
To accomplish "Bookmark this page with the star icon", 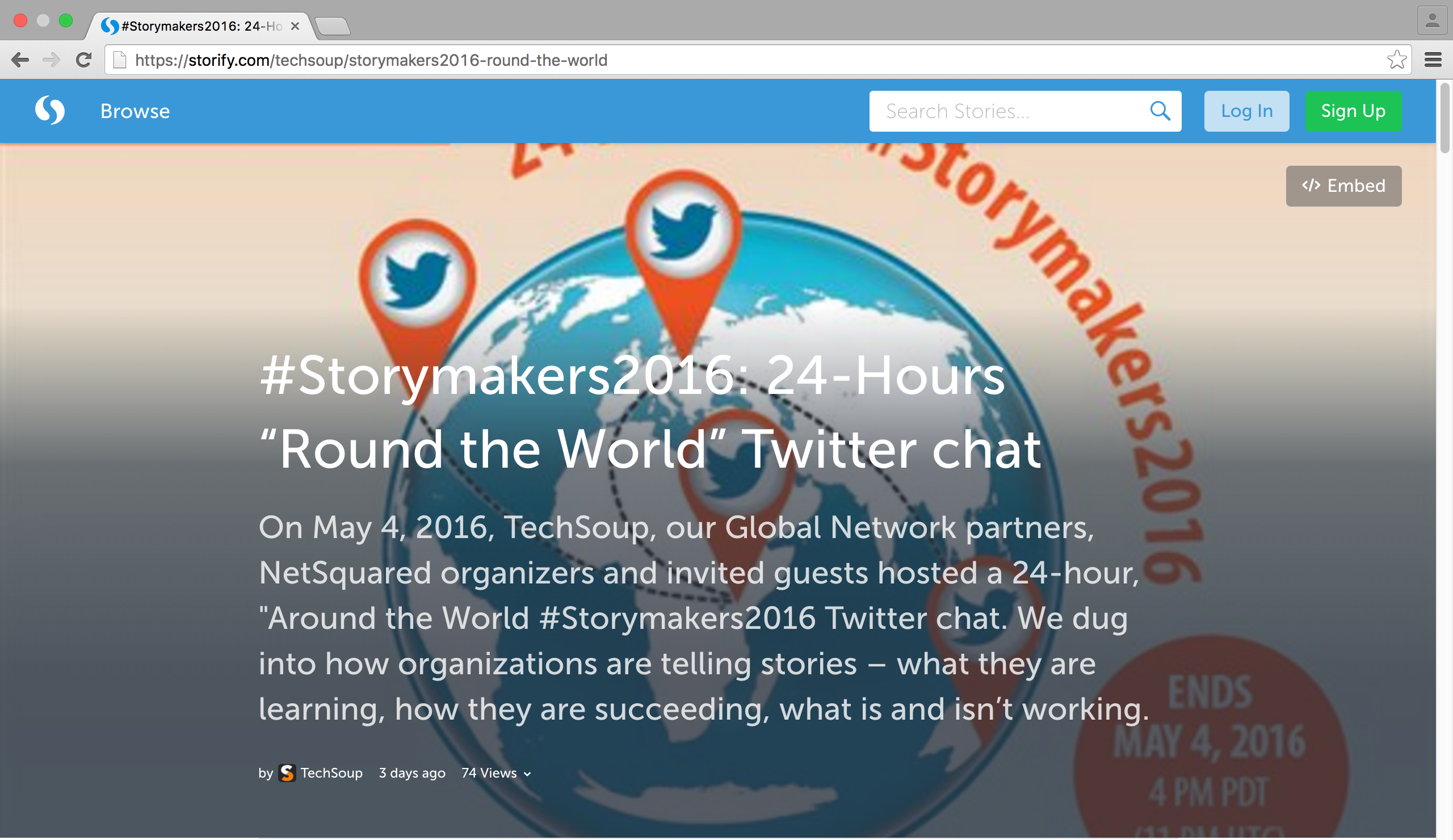I will tap(1396, 60).
